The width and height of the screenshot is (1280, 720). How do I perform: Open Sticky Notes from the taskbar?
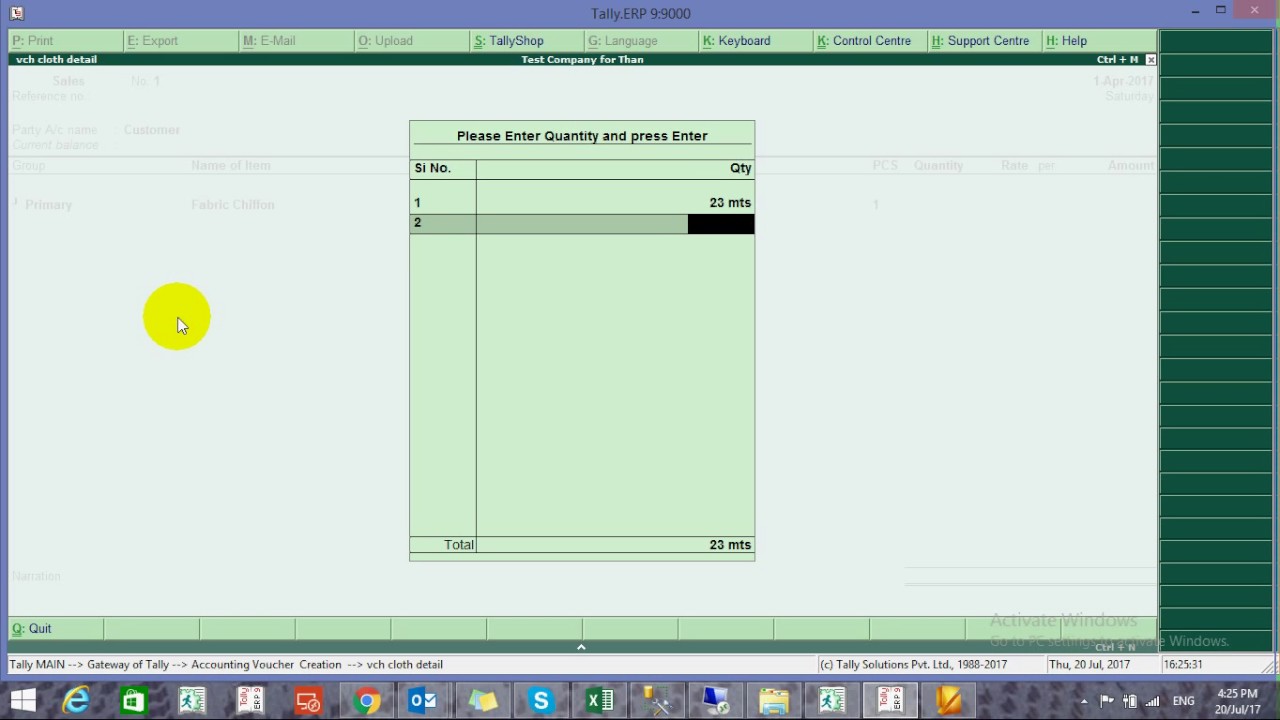pyautogui.click(x=483, y=701)
